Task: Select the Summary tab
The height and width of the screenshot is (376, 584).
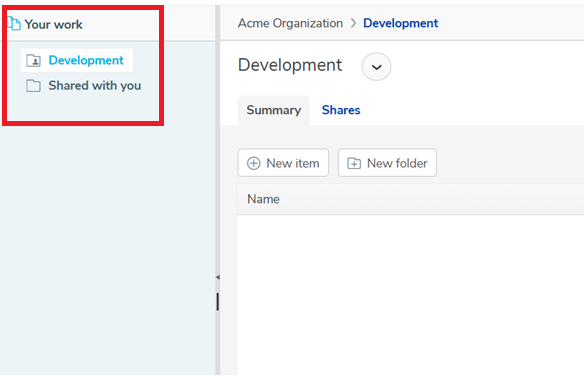Action: pos(274,110)
